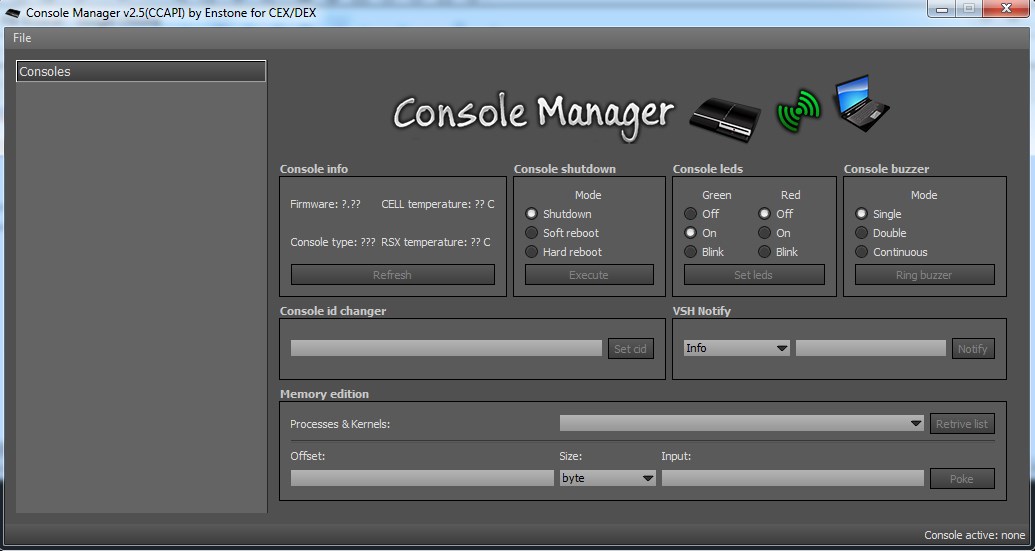Focus the VSH Notify message field
Image resolution: width=1035 pixels, height=551 pixels.
coord(871,348)
